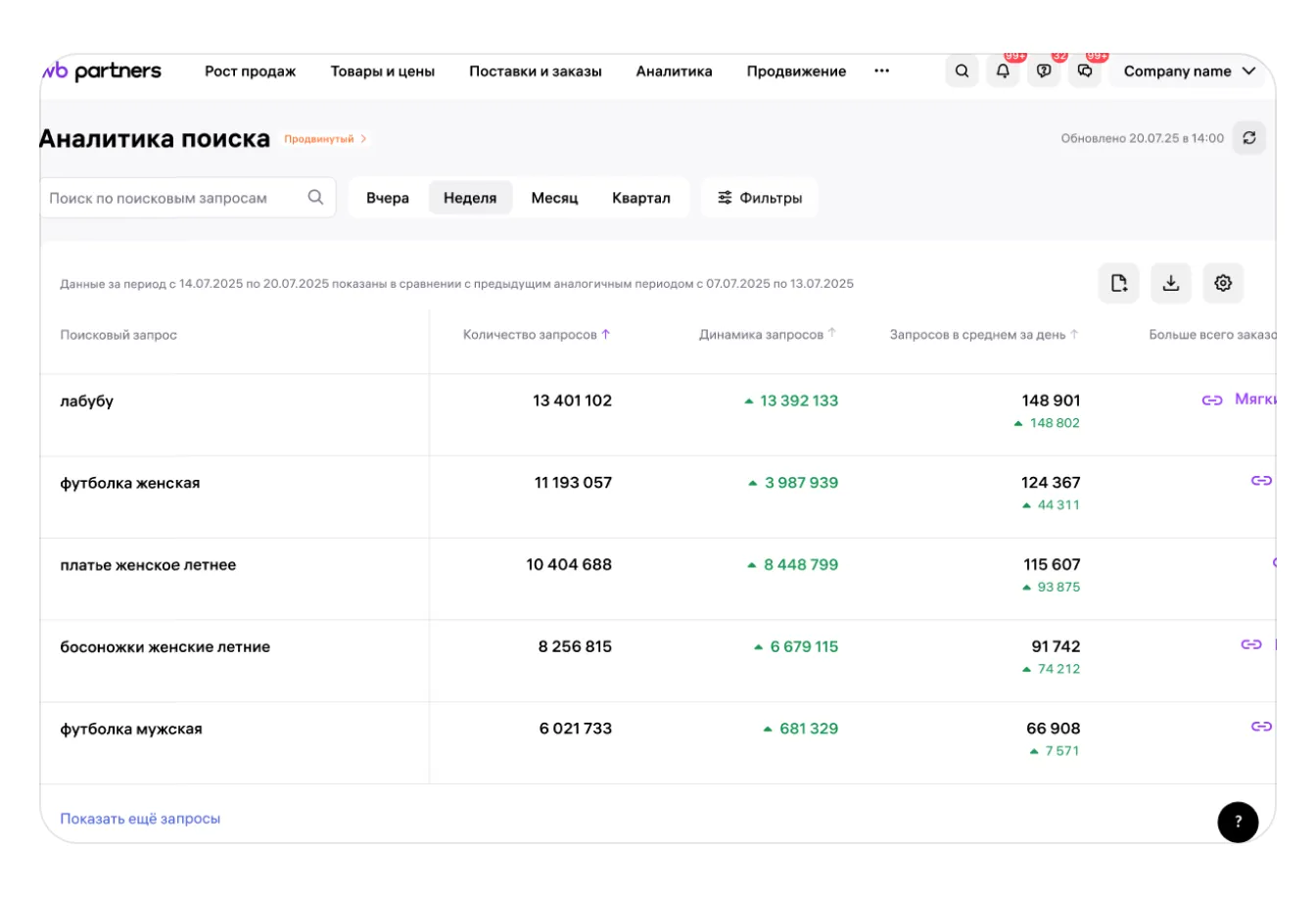This screenshot has width=1316, height=897.
Task: Open the three-dots more menu
Action: [882, 71]
